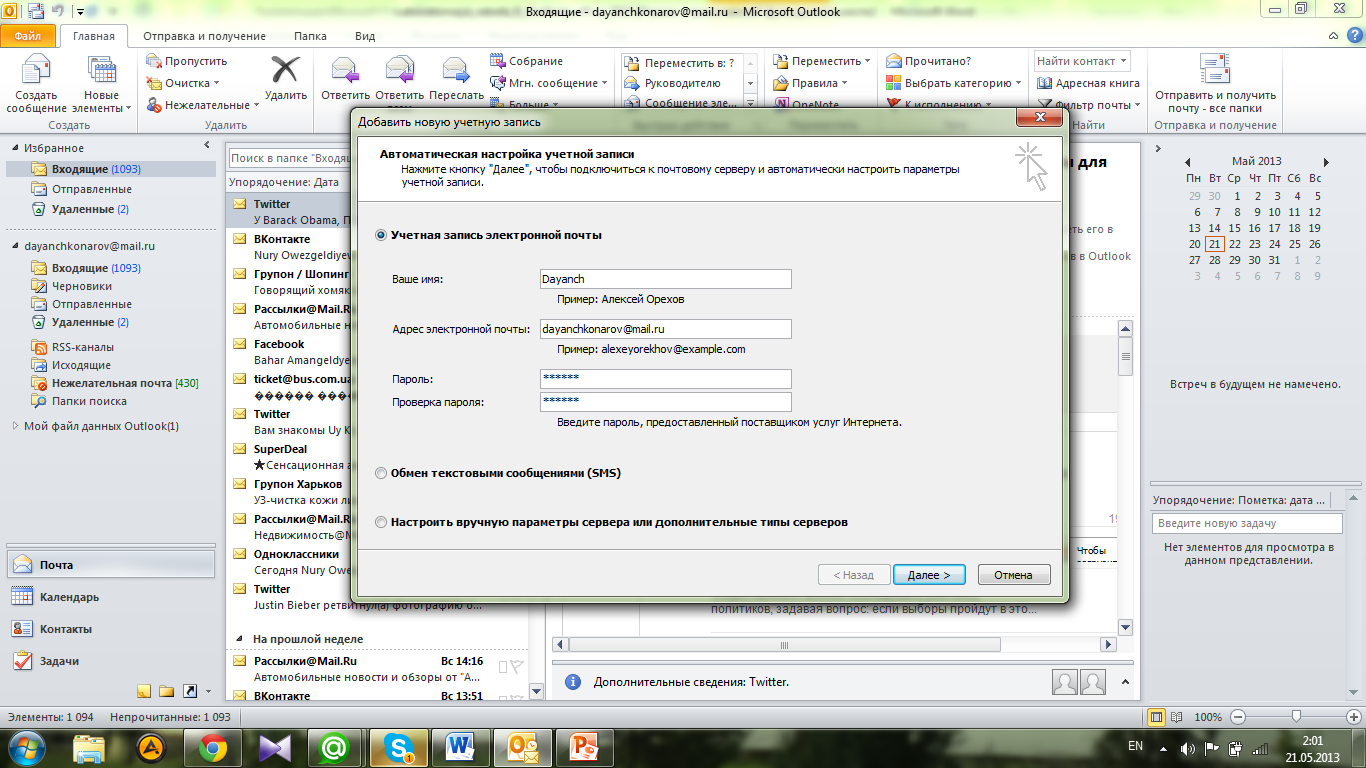Click the Forward (Переслать) icon
This screenshot has width=1366, height=768.
click(x=456, y=70)
